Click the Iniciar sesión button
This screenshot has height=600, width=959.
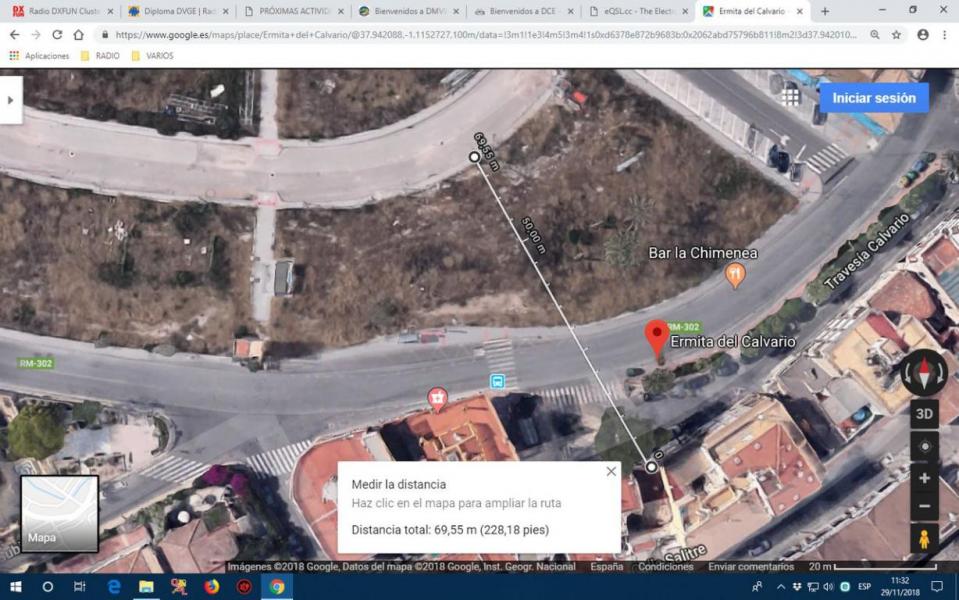pyautogui.click(x=873, y=98)
